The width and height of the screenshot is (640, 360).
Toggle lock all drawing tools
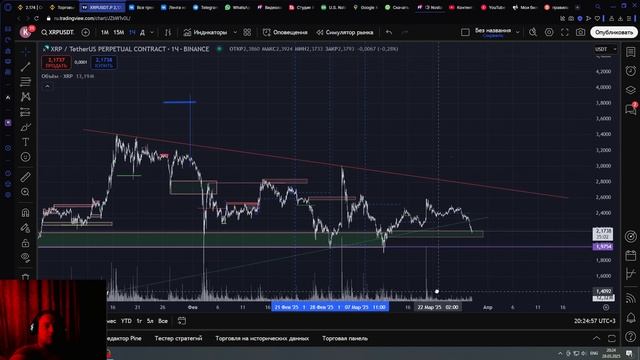coord(25,243)
